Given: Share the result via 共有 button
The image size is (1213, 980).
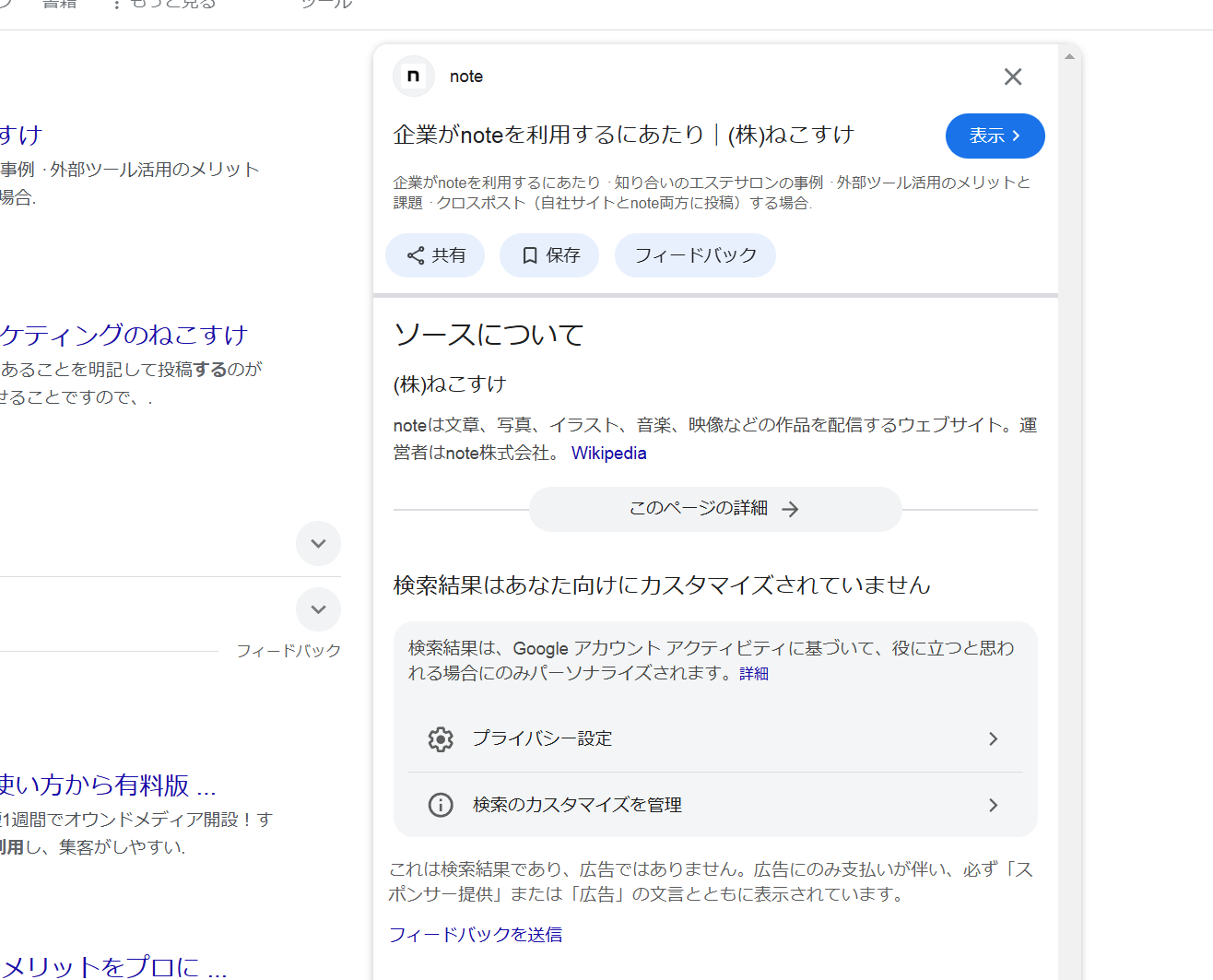Looking at the screenshot, I should coord(436,255).
